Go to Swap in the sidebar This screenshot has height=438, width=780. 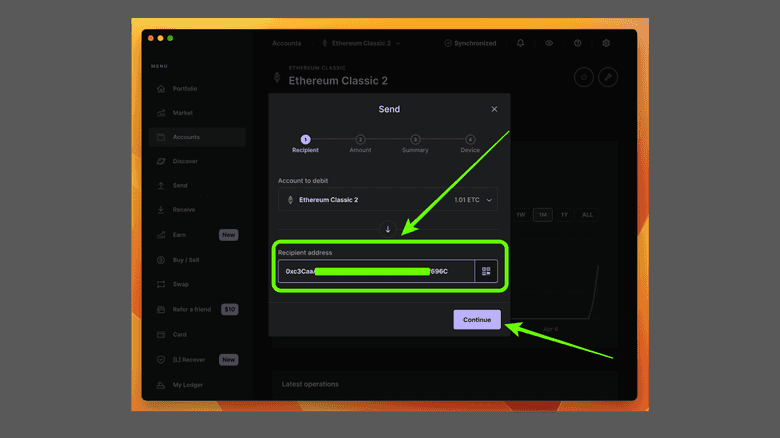[x=180, y=285]
